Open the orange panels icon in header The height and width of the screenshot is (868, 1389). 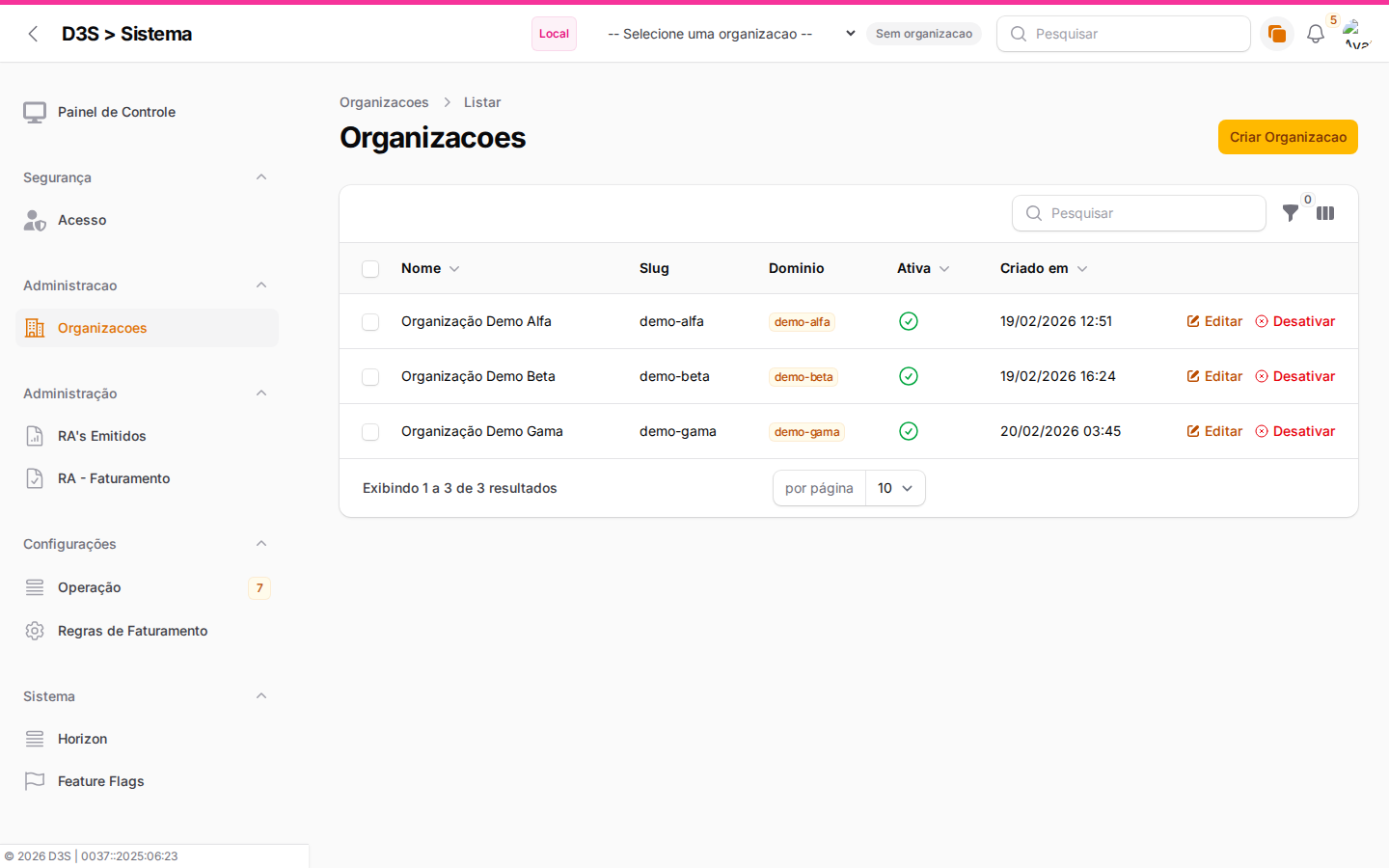(x=1277, y=34)
